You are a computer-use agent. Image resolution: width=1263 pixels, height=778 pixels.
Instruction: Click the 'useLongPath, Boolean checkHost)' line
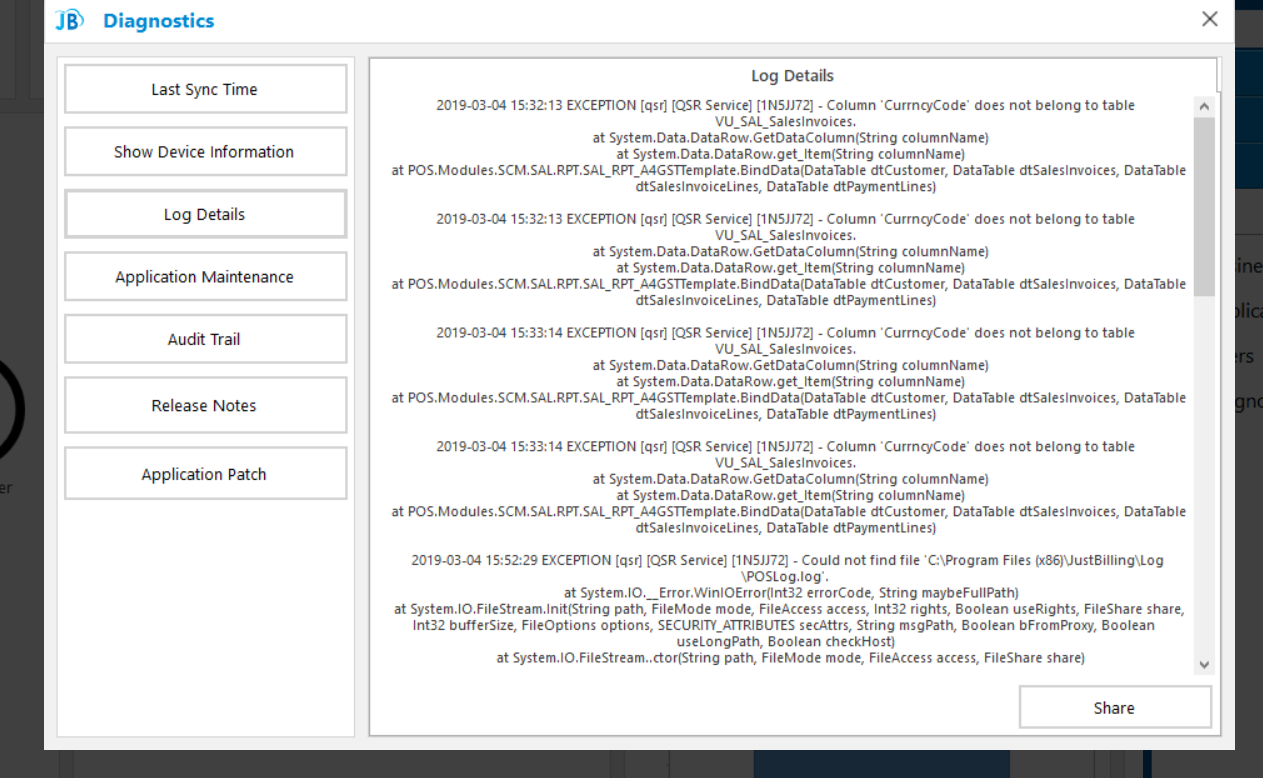[x=786, y=642]
